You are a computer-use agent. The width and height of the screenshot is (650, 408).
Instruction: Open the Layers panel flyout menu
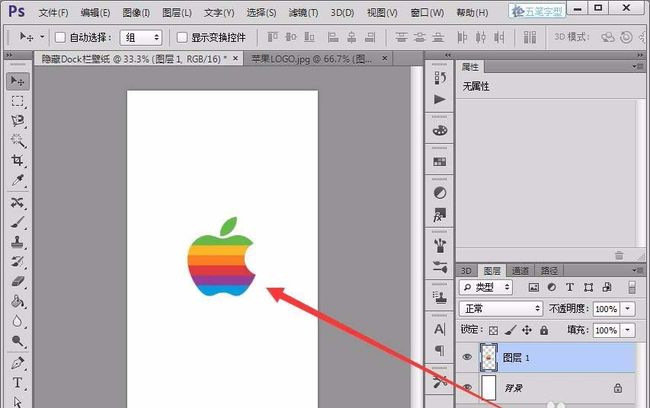click(637, 270)
